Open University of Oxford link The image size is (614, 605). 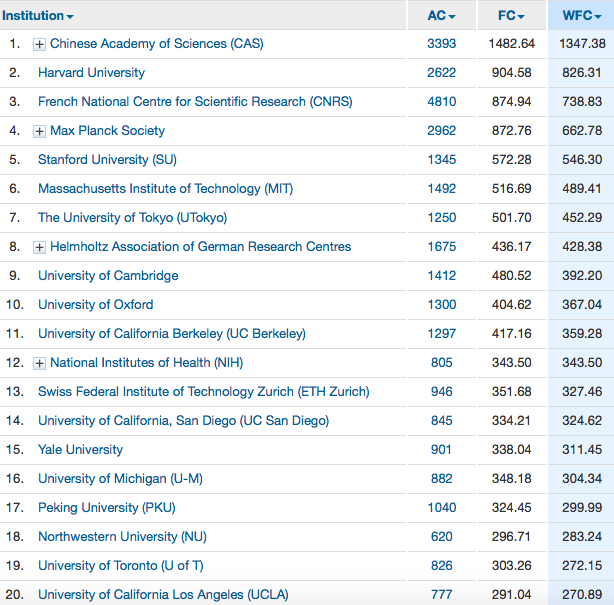point(96,304)
